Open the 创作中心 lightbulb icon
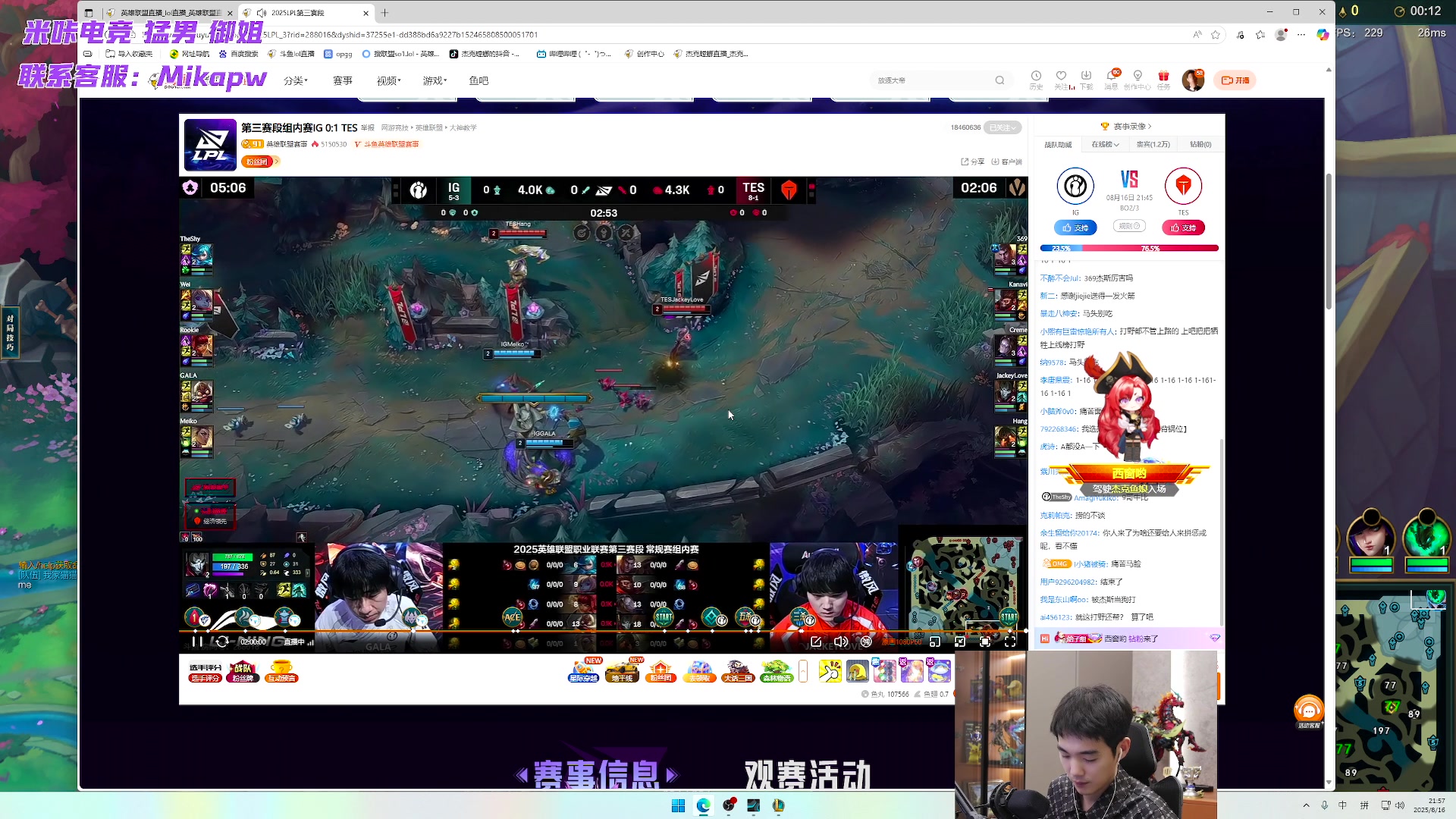This screenshot has width=1456, height=819. [1137, 80]
